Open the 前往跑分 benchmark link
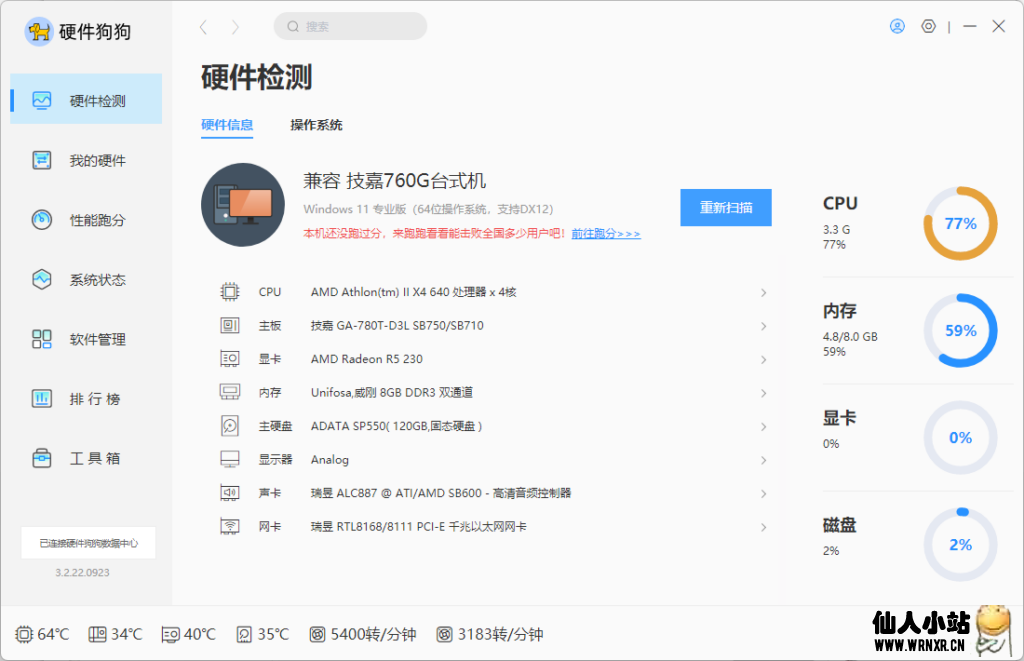Image resolution: width=1024 pixels, height=661 pixels. click(605, 232)
